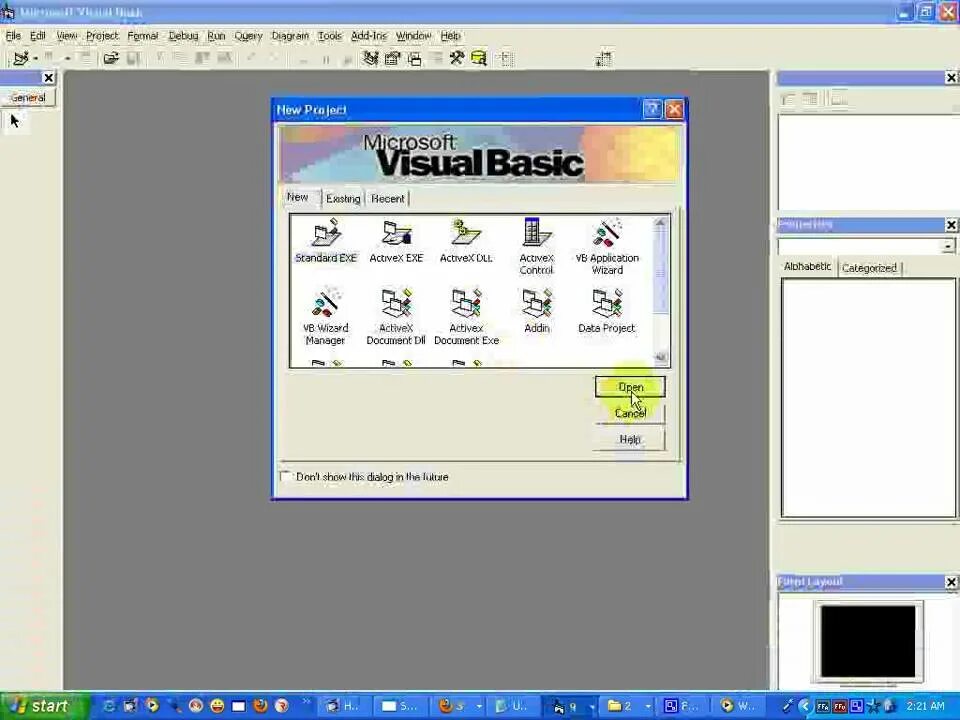
Task: Open Data View Window toolbar icon
Action: [x=479, y=59]
